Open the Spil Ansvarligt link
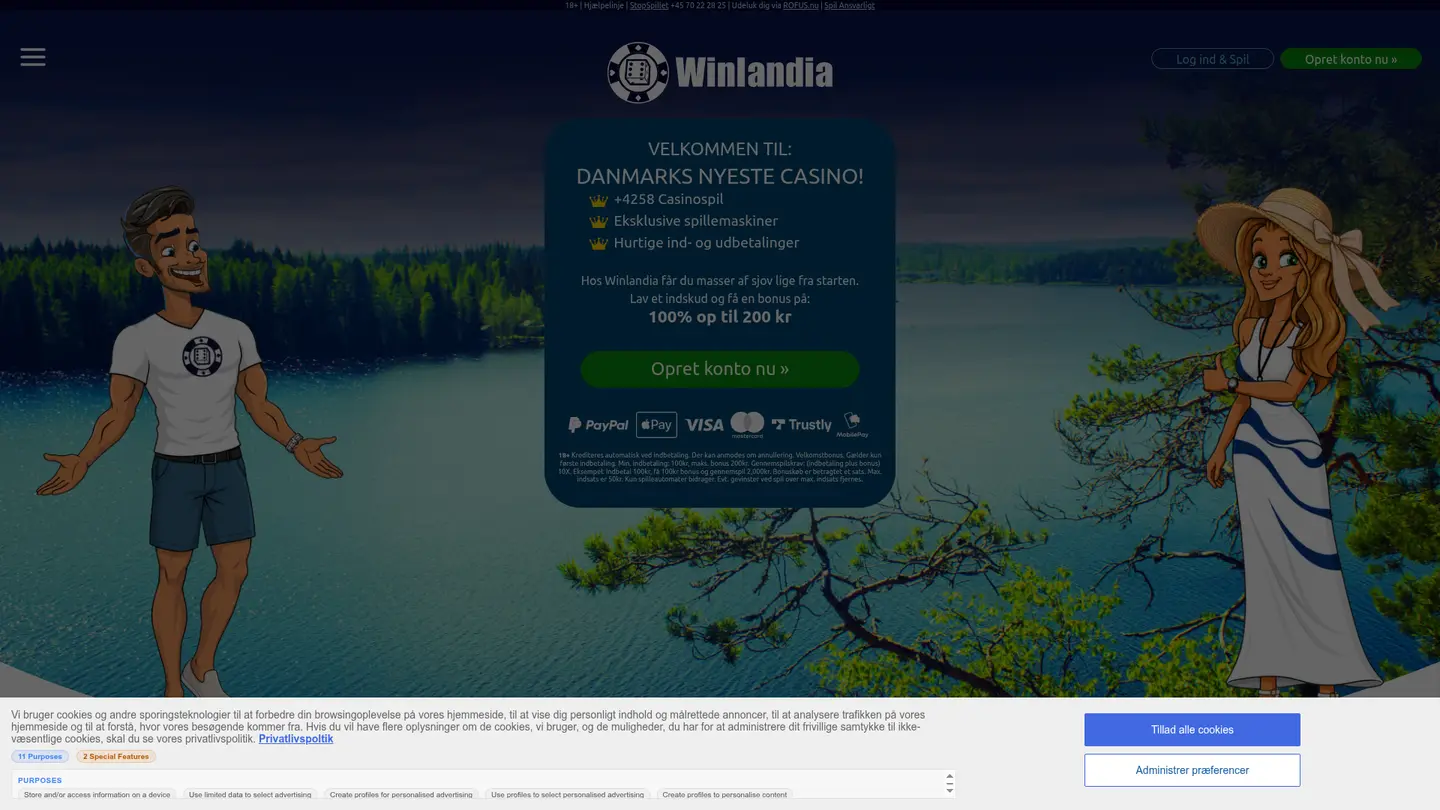This screenshot has width=1440, height=810. click(x=849, y=5)
